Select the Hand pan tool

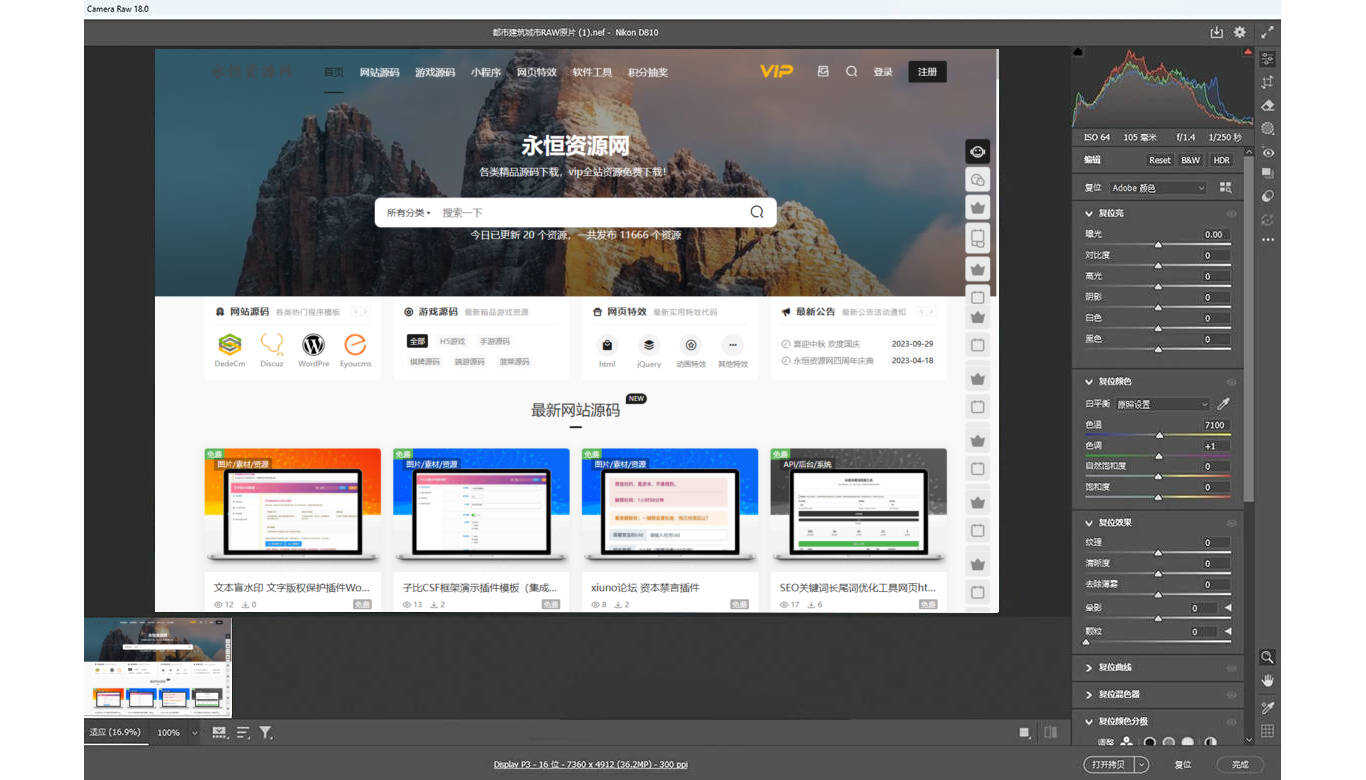tap(1267, 680)
